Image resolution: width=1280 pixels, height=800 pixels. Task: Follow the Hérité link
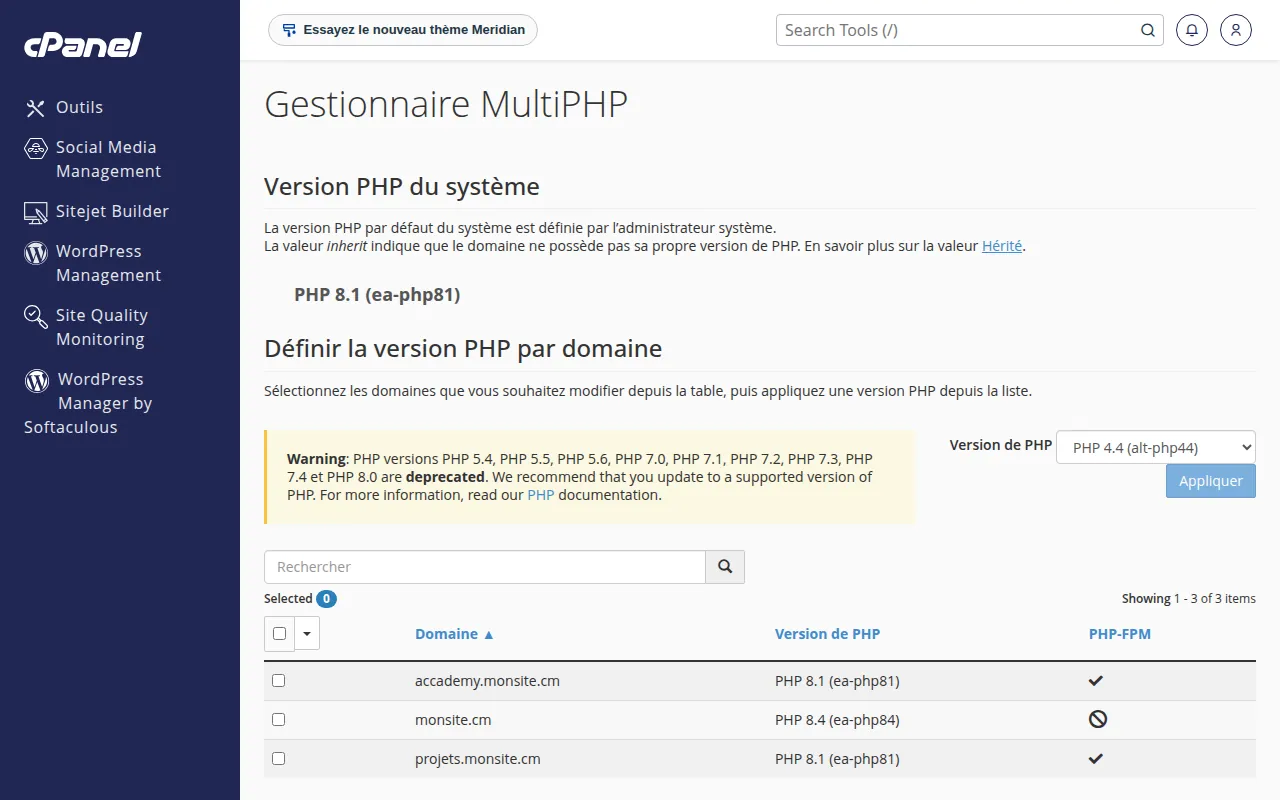click(1002, 246)
